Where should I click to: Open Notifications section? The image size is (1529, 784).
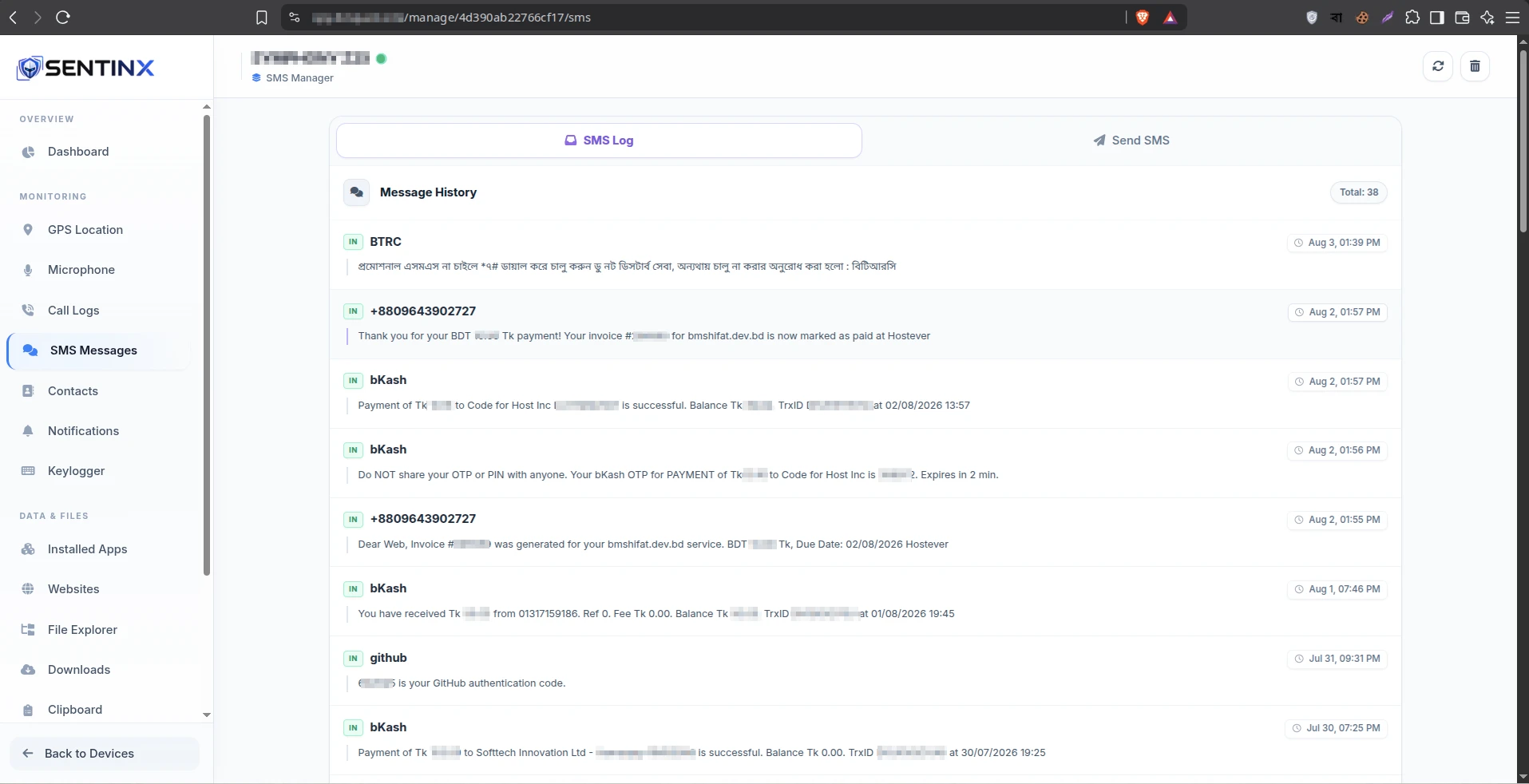tap(83, 431)
